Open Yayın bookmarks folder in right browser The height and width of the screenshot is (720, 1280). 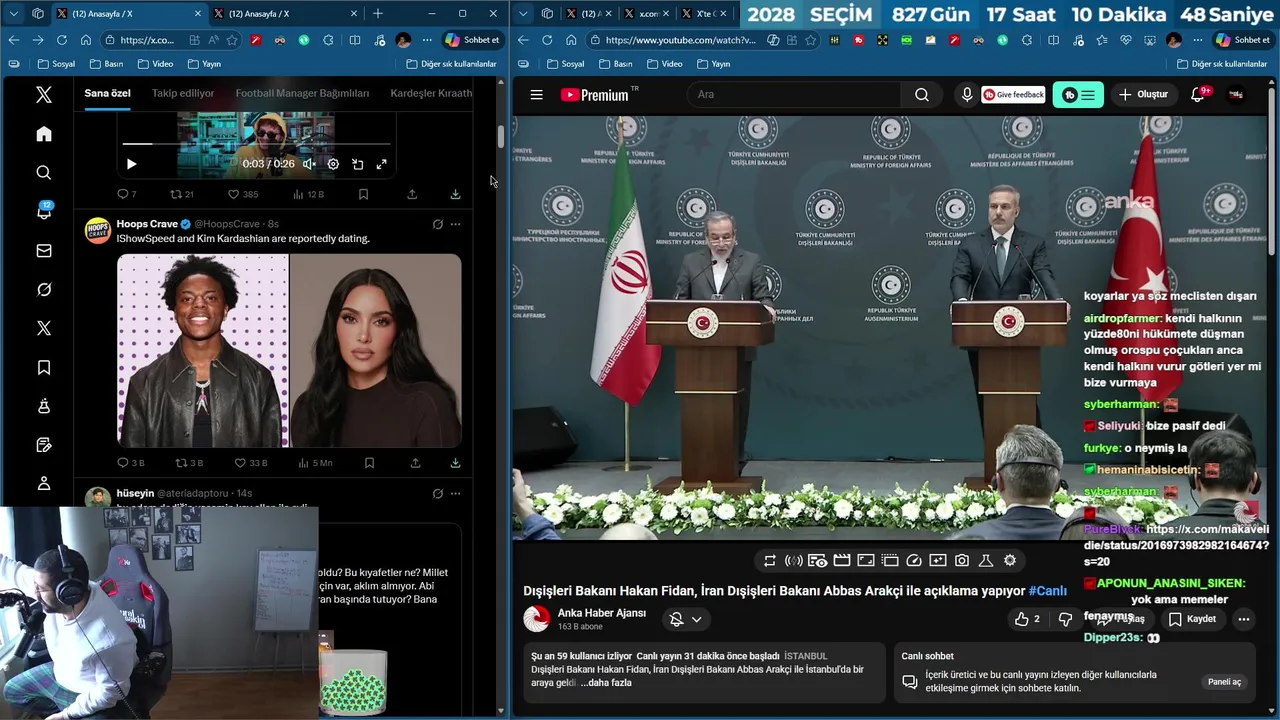713,64
